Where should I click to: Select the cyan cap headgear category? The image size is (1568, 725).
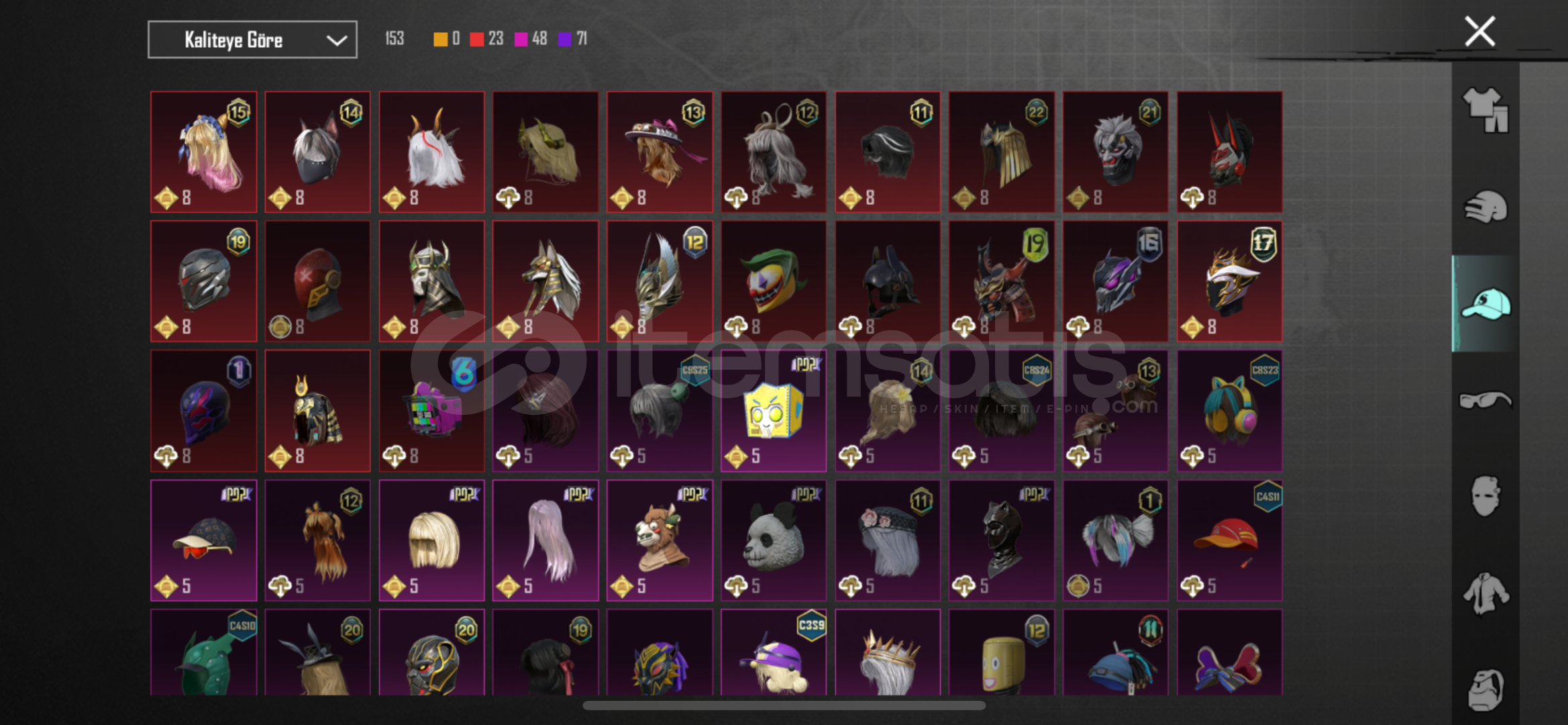point(1485,304)
